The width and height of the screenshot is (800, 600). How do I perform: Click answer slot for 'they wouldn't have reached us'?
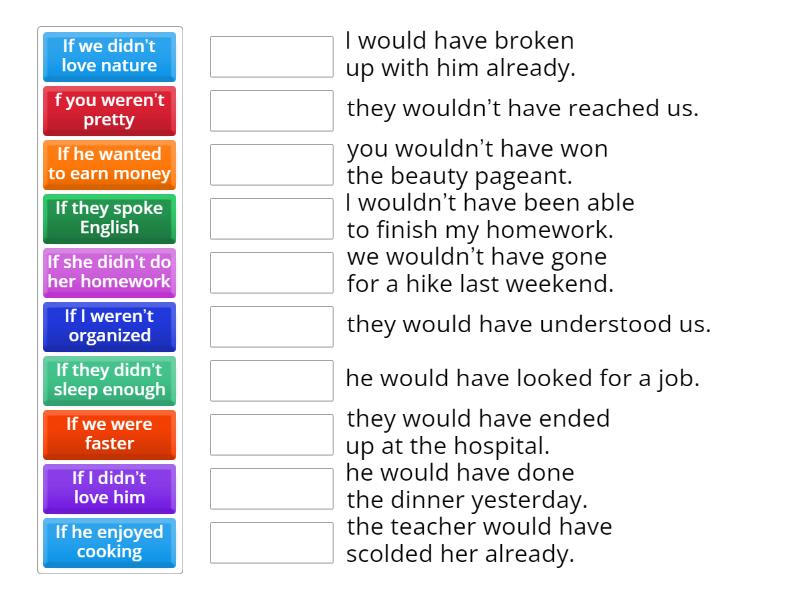tap(272, 111)
